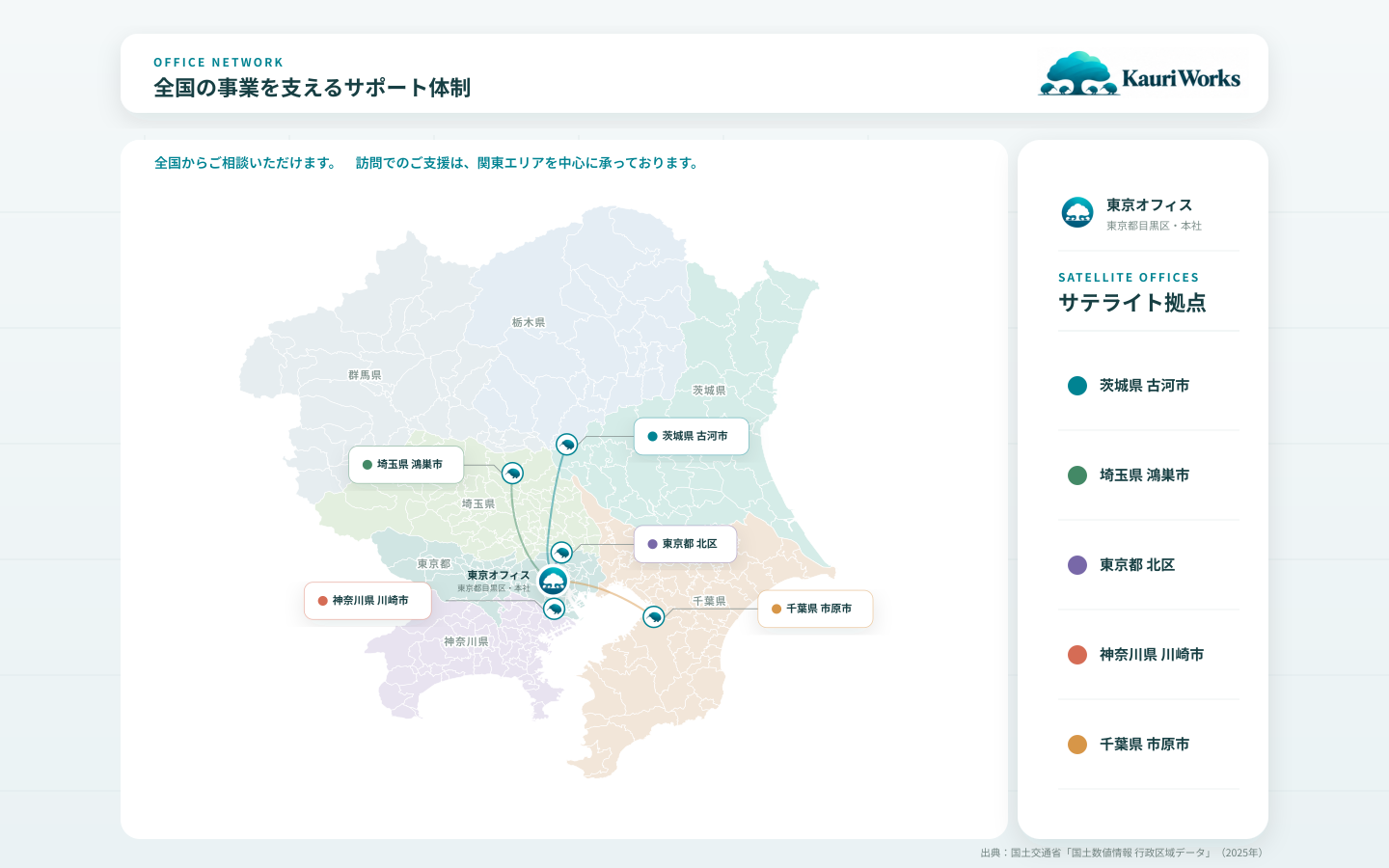
Task: Click the 東京オフィス icon in sidebar
Action: pos(1077,212)
